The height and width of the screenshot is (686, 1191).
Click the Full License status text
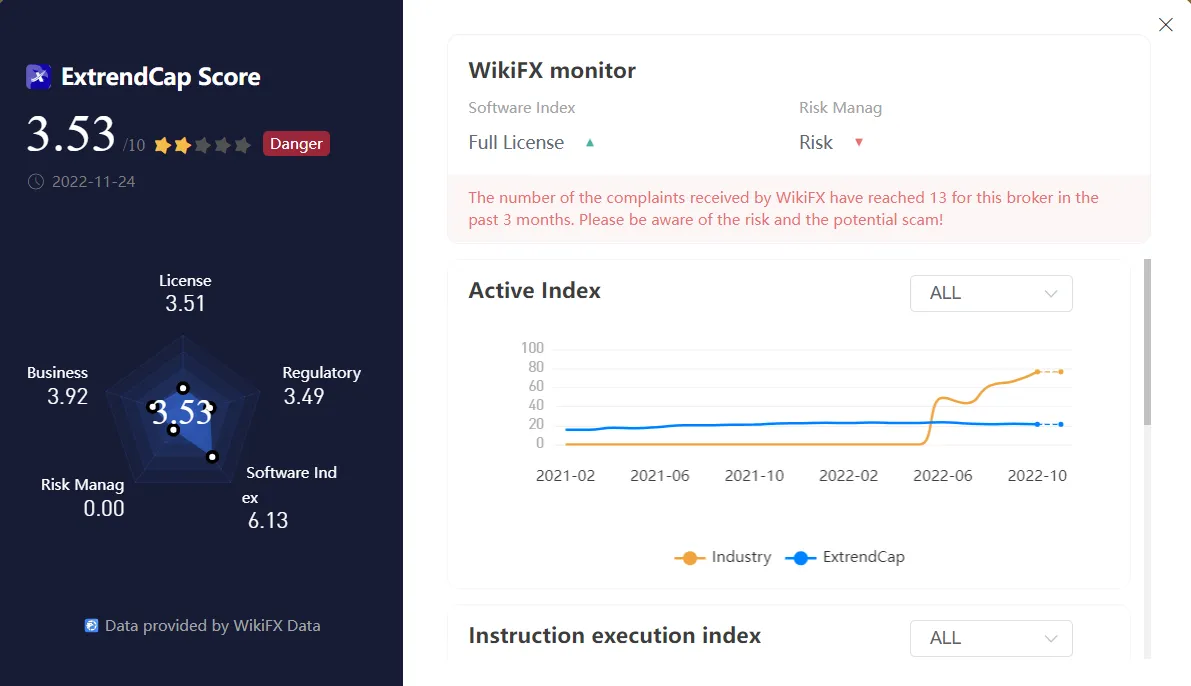coord(517,143)
